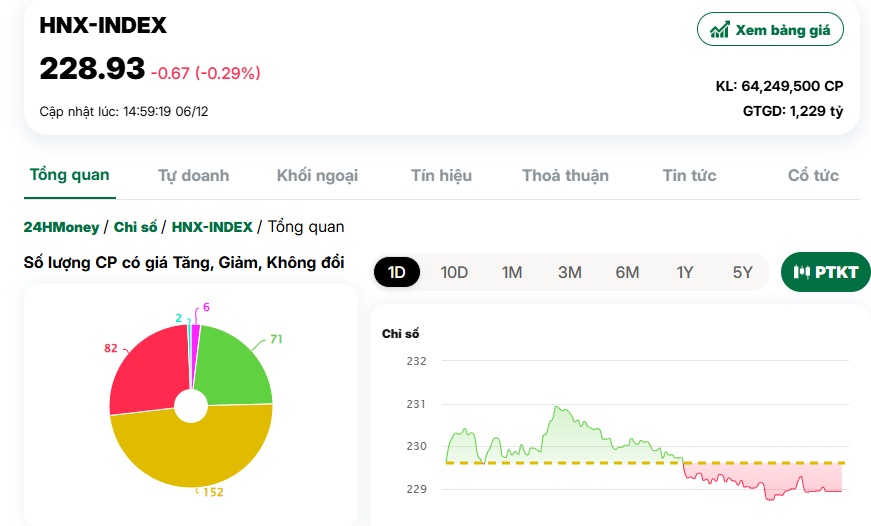Click the yellow dashed reference line on the chart
This screenshot has width=871, height=526.
click(x=644, y=463)
